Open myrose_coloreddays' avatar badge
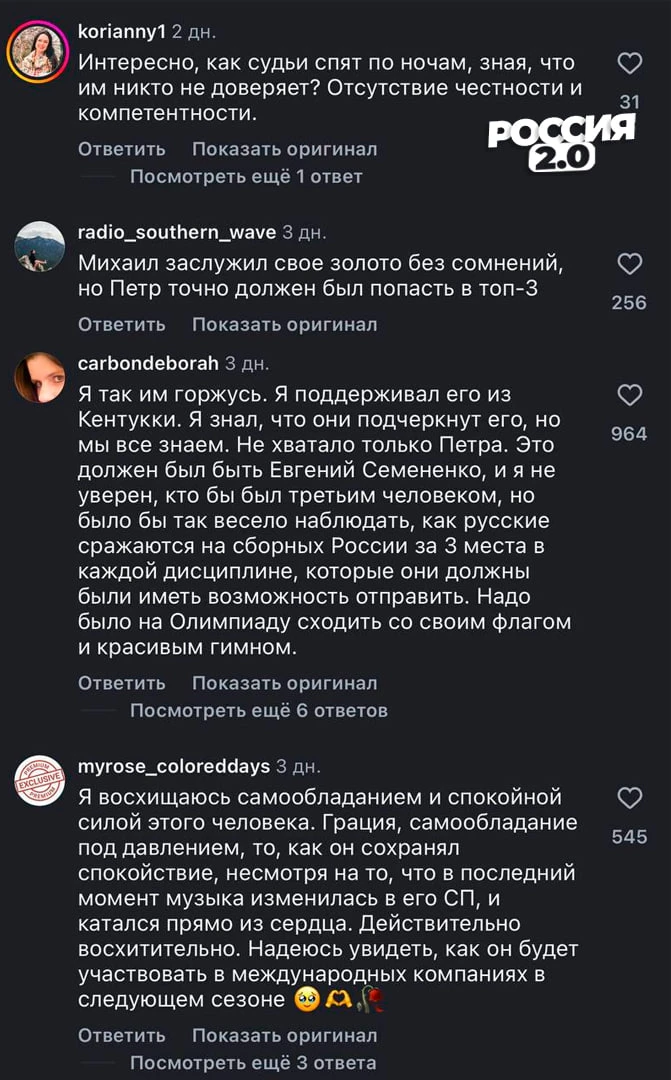671x1080 pixels. (39, 781)
